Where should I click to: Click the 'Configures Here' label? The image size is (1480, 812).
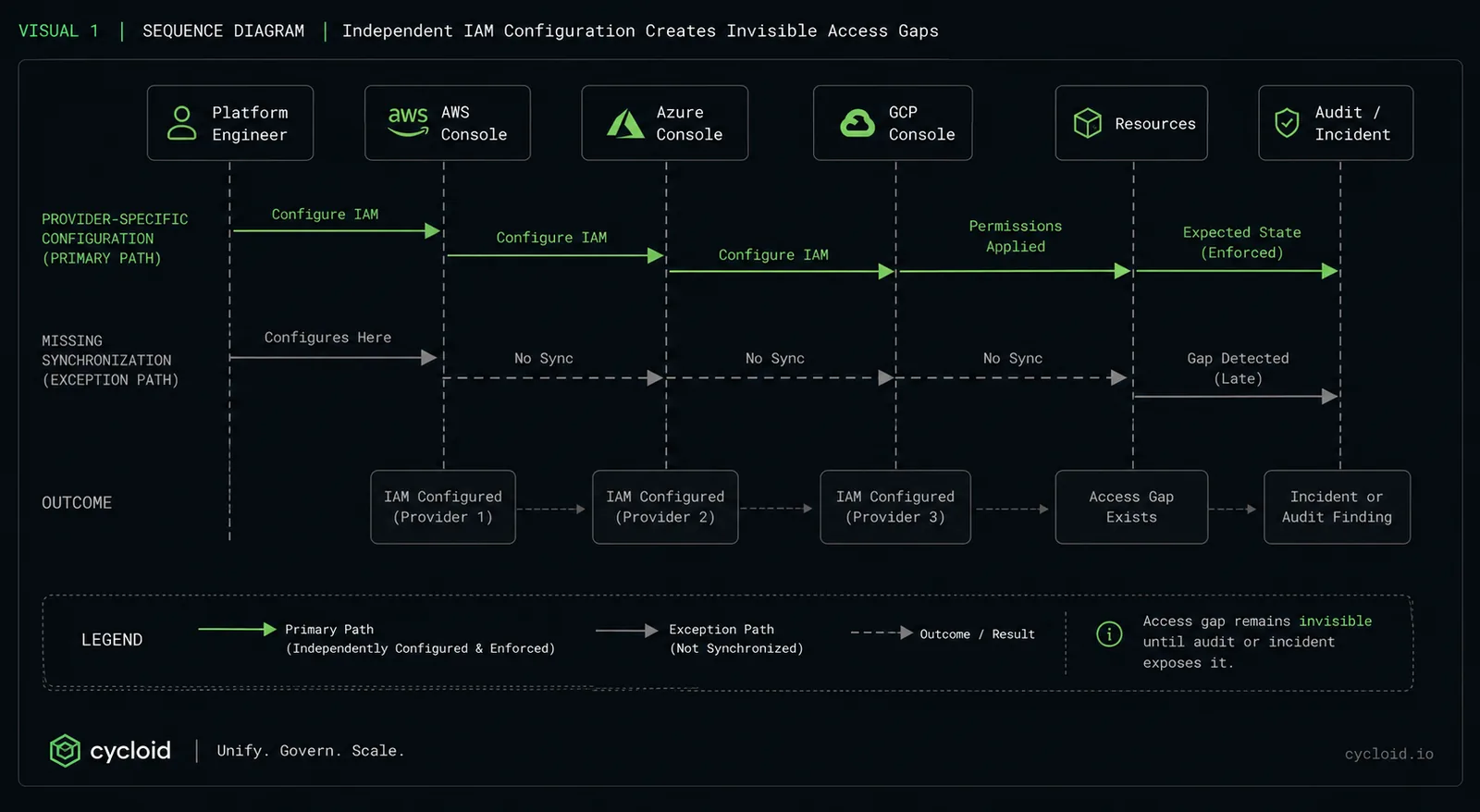point(327,338)
